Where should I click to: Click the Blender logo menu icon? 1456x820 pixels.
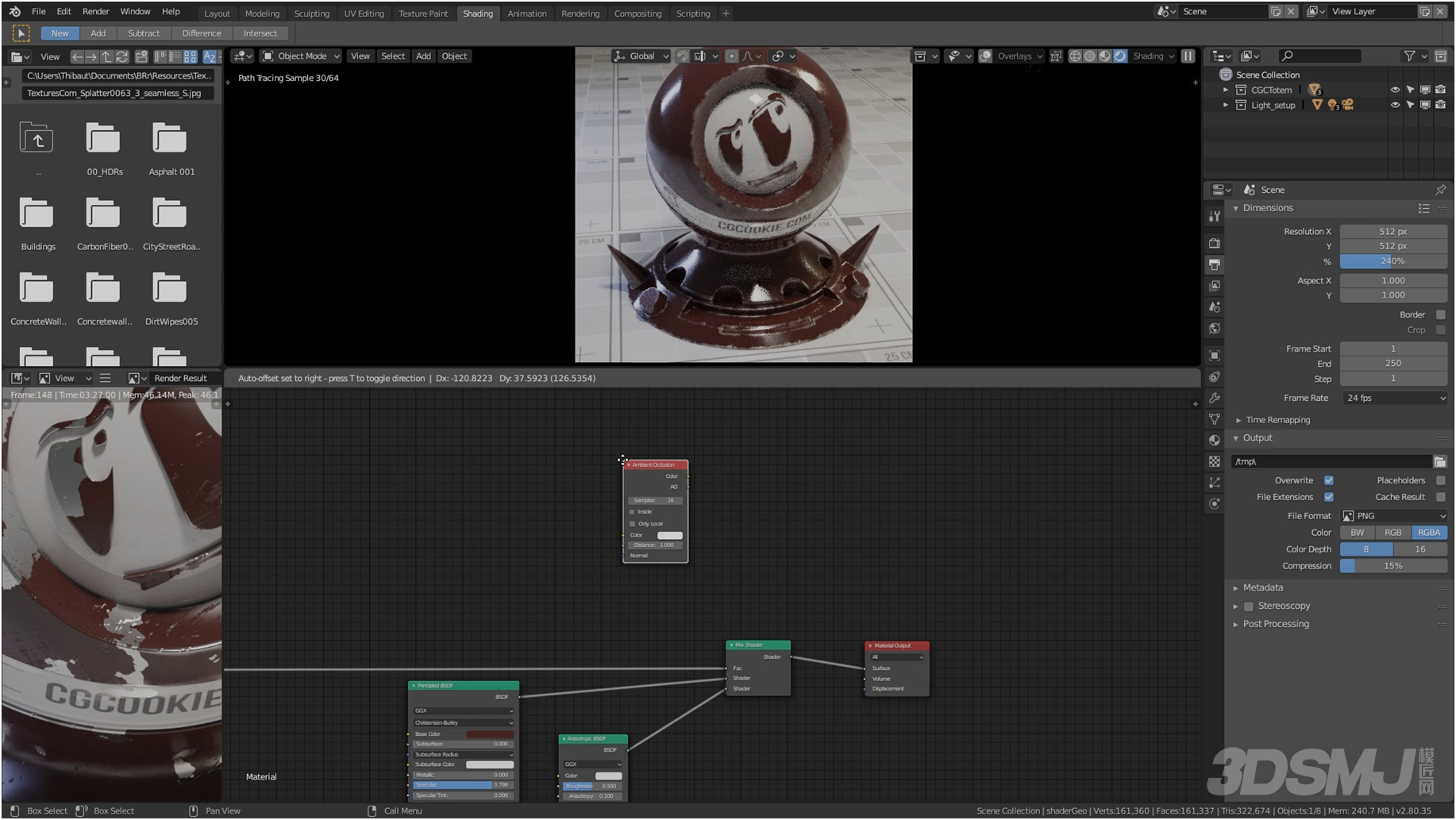[x=15, y=12]
